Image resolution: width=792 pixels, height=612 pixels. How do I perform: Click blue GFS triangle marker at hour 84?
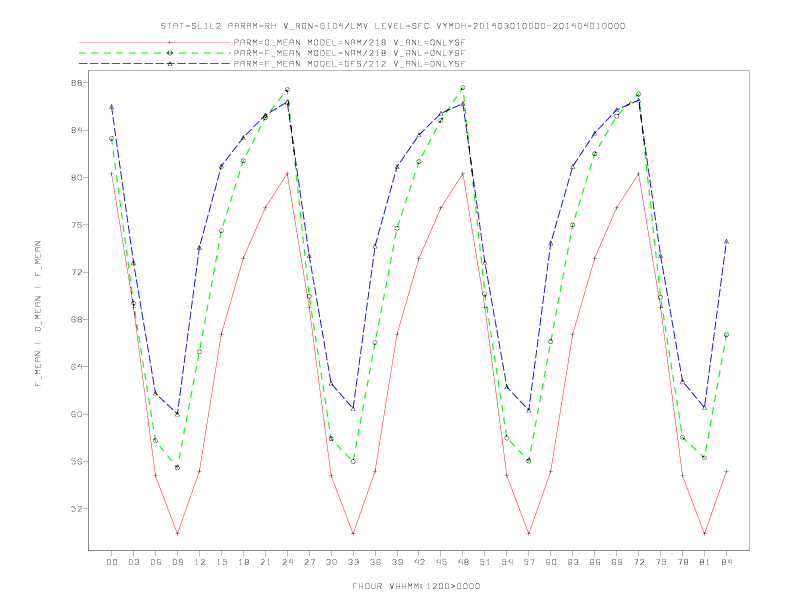coord(726,241)
